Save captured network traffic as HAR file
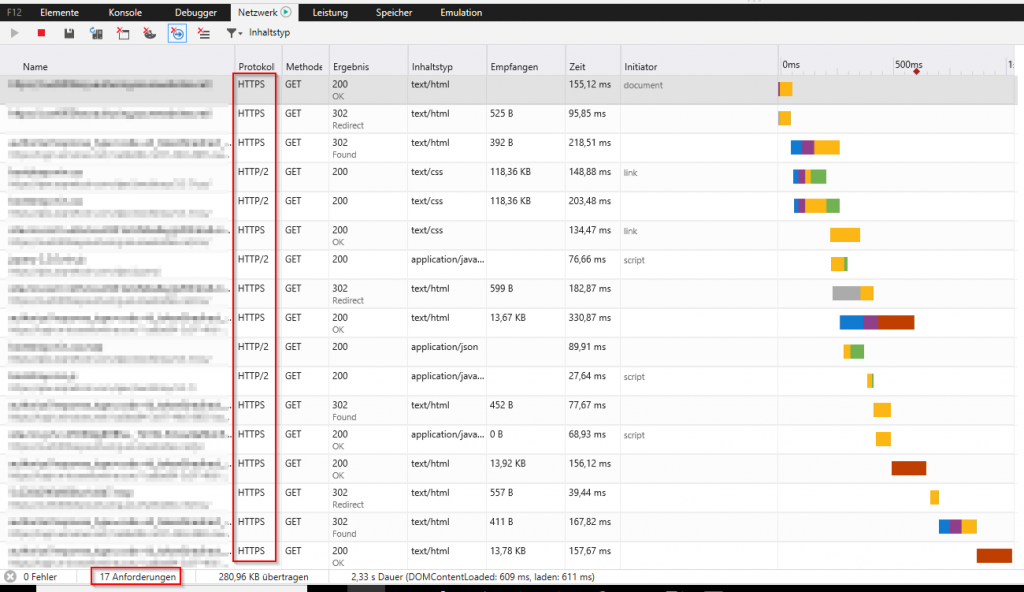The height and width of the screenshot is (592, 1024). click(x=68, y=33)
